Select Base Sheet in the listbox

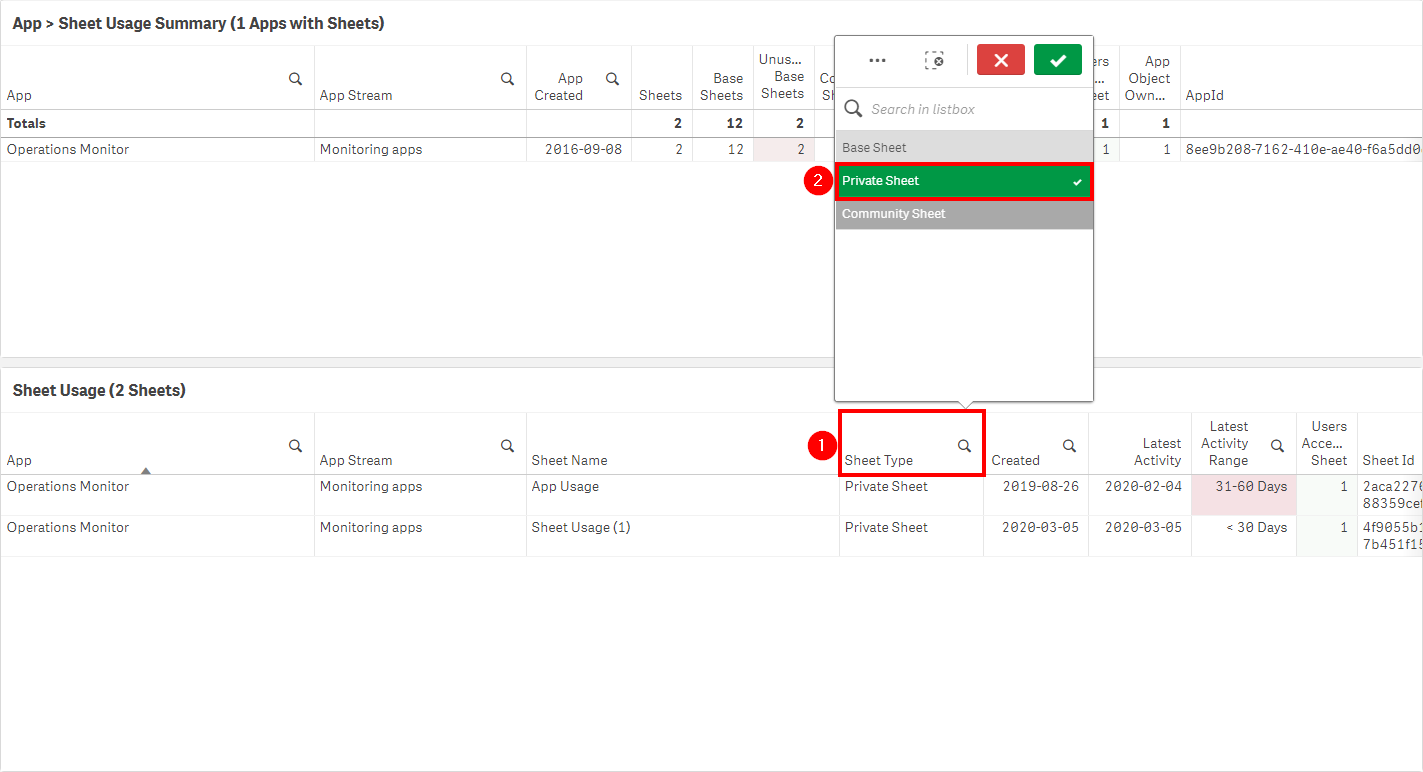(963, 148)
